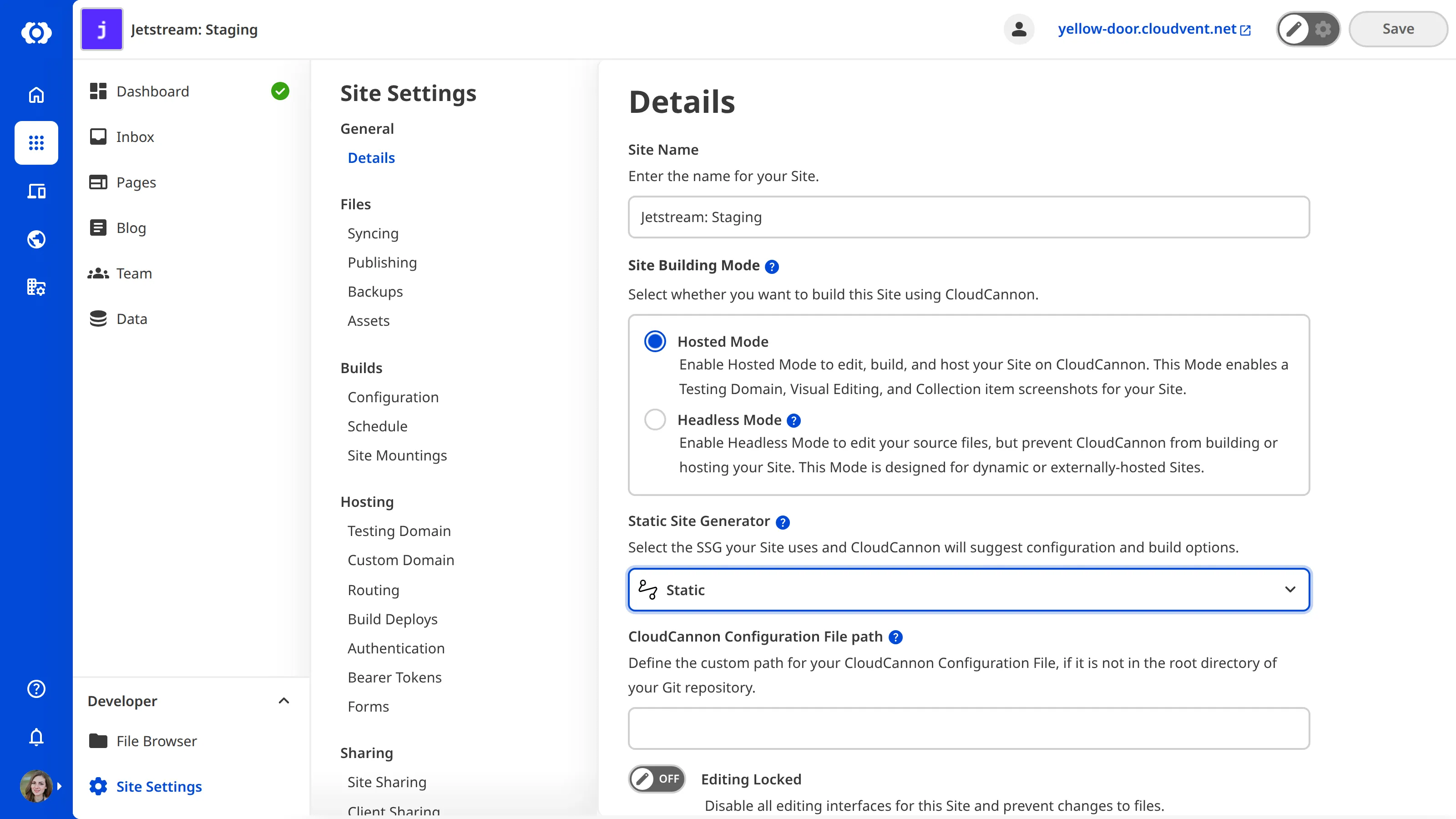The image size is (1456, 819).
Task: Go to Assets settings
Action: (369, 320)
